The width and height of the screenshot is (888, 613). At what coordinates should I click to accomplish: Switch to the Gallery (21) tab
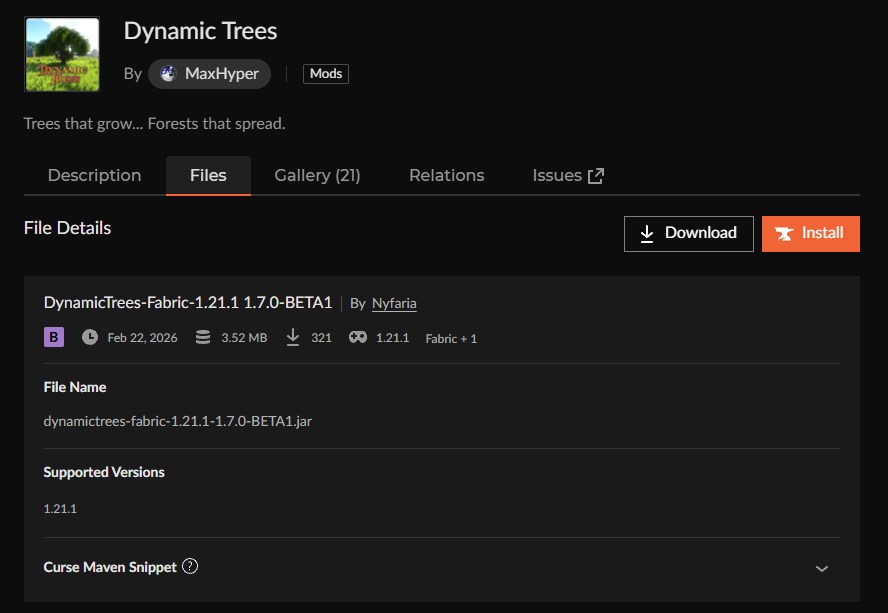pyautogui.click(x=316, y=175)
